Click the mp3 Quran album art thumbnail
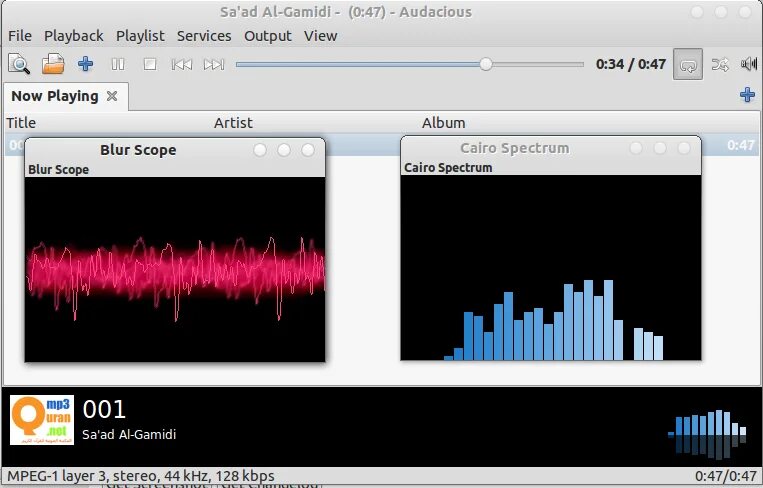763x488 pixels. pyautogui.click(x=42, y=420)
